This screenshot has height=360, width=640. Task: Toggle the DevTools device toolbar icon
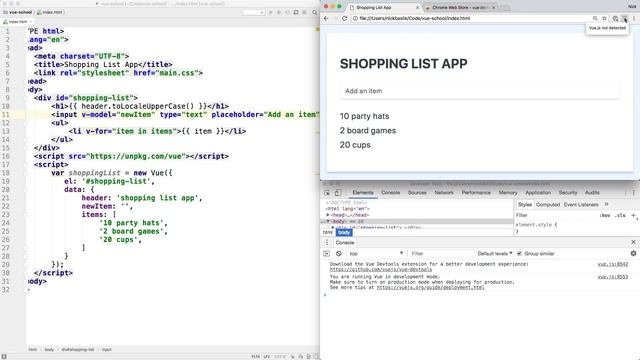tap(338, 193)
